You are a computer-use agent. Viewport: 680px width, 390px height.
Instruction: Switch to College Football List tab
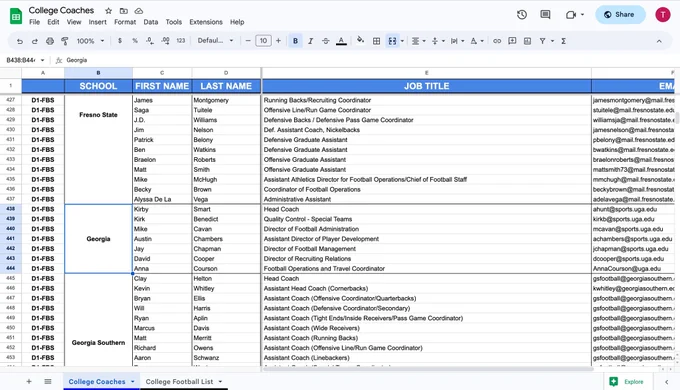[179, 382]
